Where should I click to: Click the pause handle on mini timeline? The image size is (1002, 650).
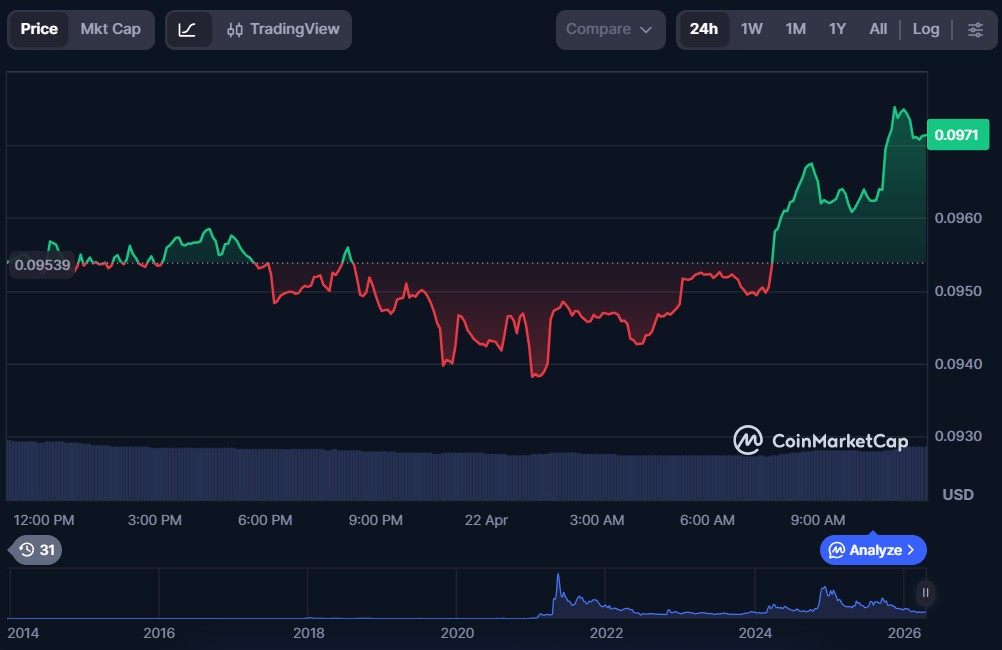click(925, 593)
